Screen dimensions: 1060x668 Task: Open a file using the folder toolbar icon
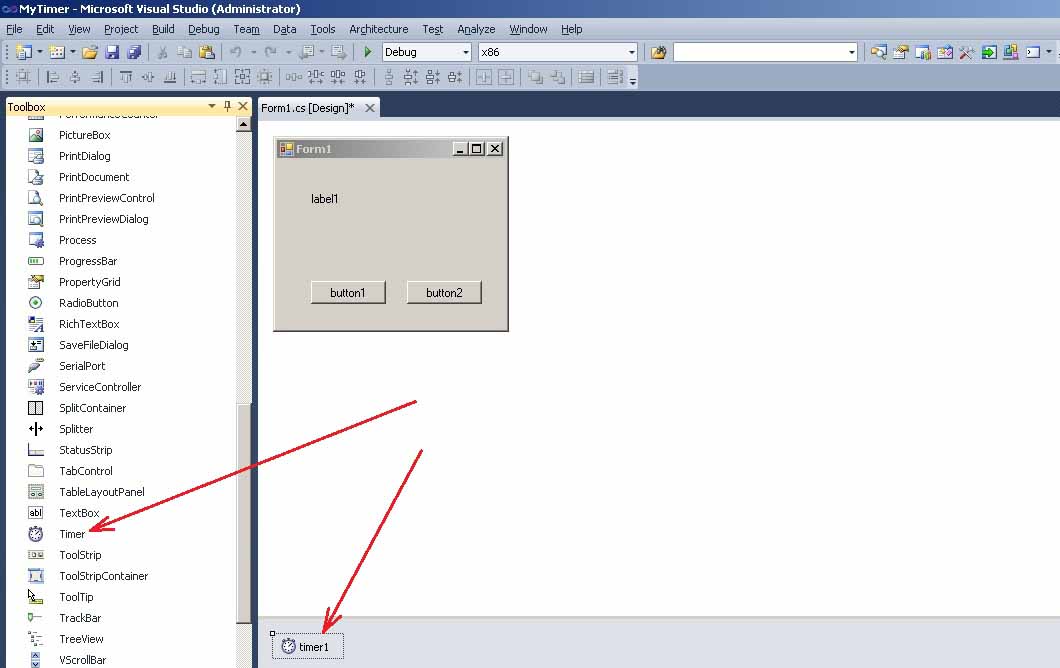coord(88,51)
